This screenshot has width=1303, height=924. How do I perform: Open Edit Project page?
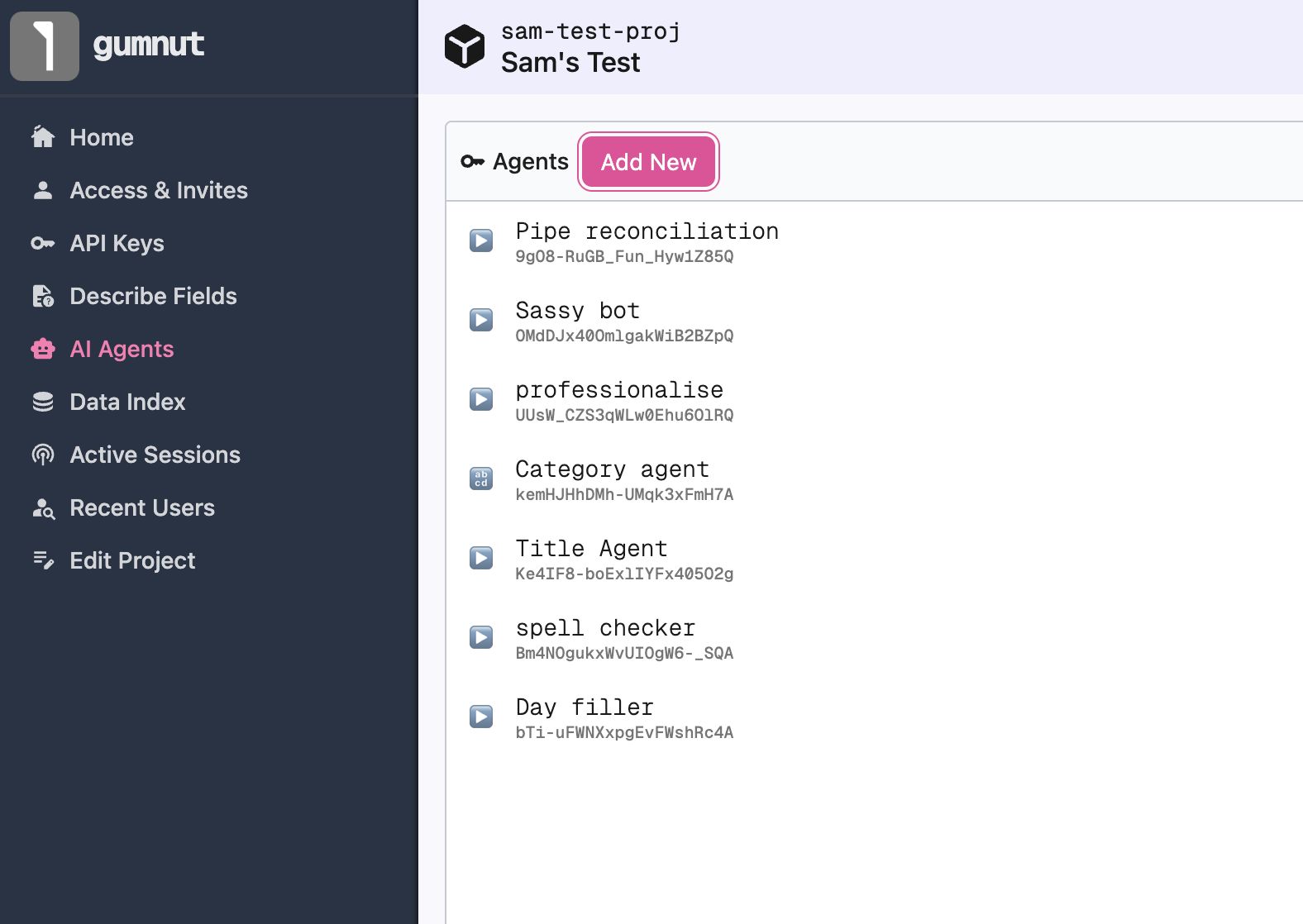132,560
